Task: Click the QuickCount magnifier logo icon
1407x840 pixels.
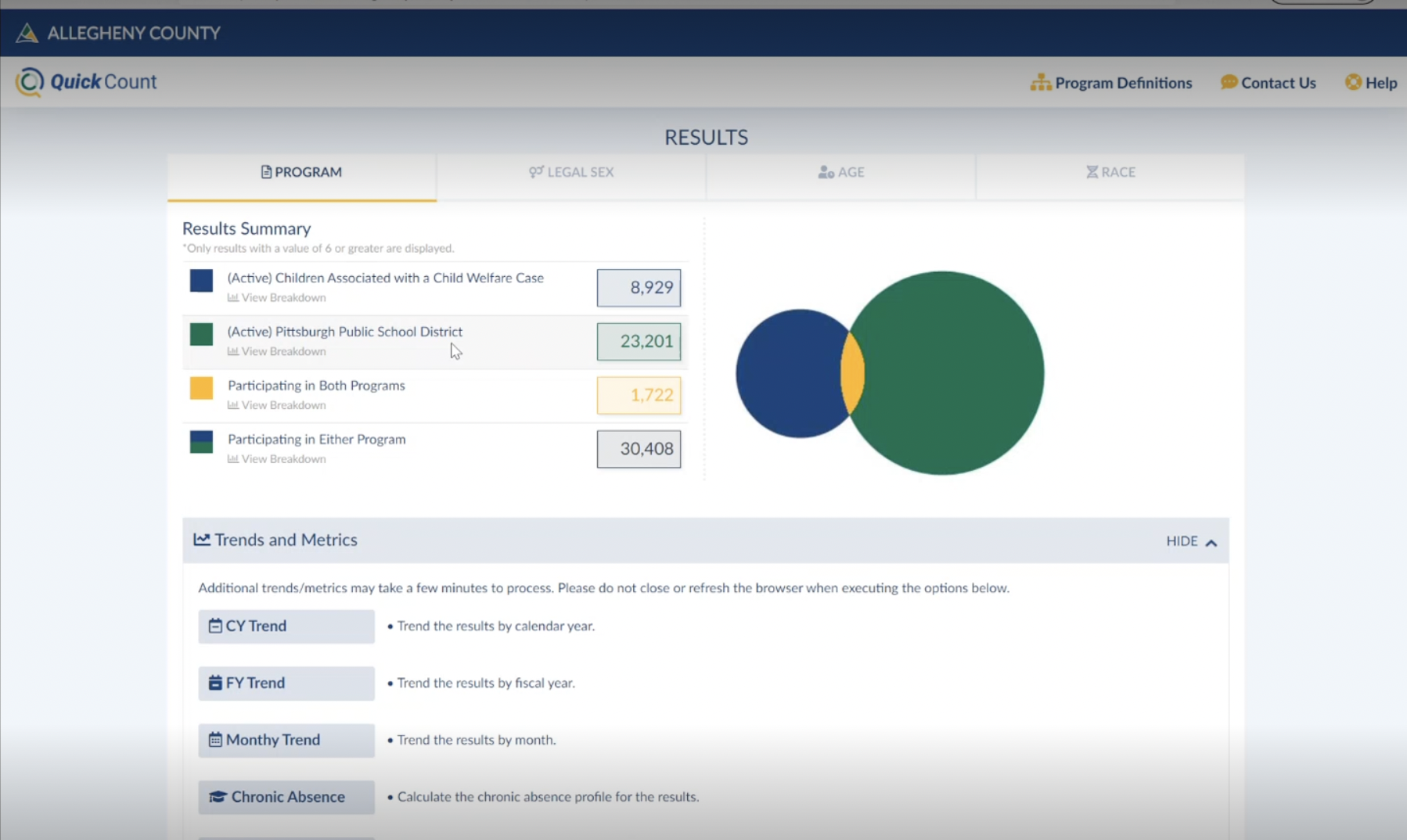Action: 30,81
